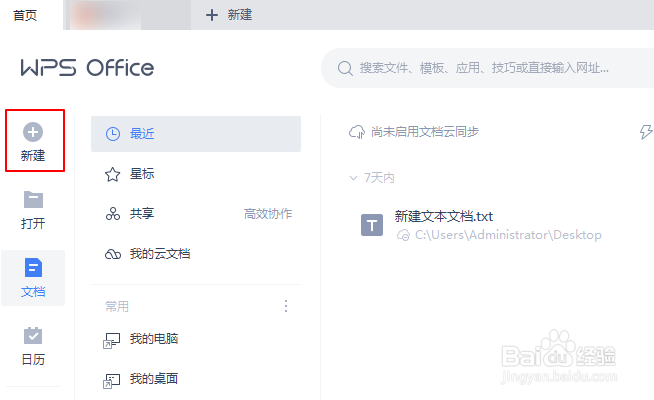Click the computer icon beside 我的电脑
The image size is (654, 400).
point(111,340)
